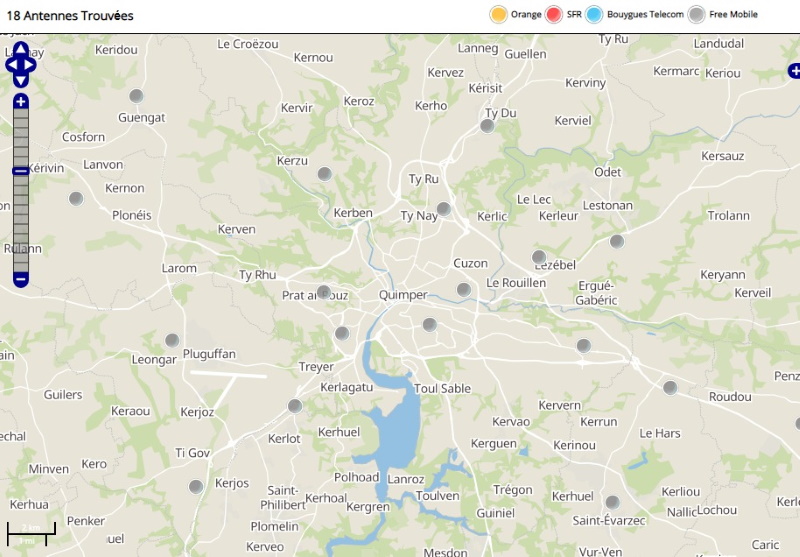Viewport: 800px width, 557px height.
Task: Click the antenna marker near Lezébel
Action: [539, 257]
